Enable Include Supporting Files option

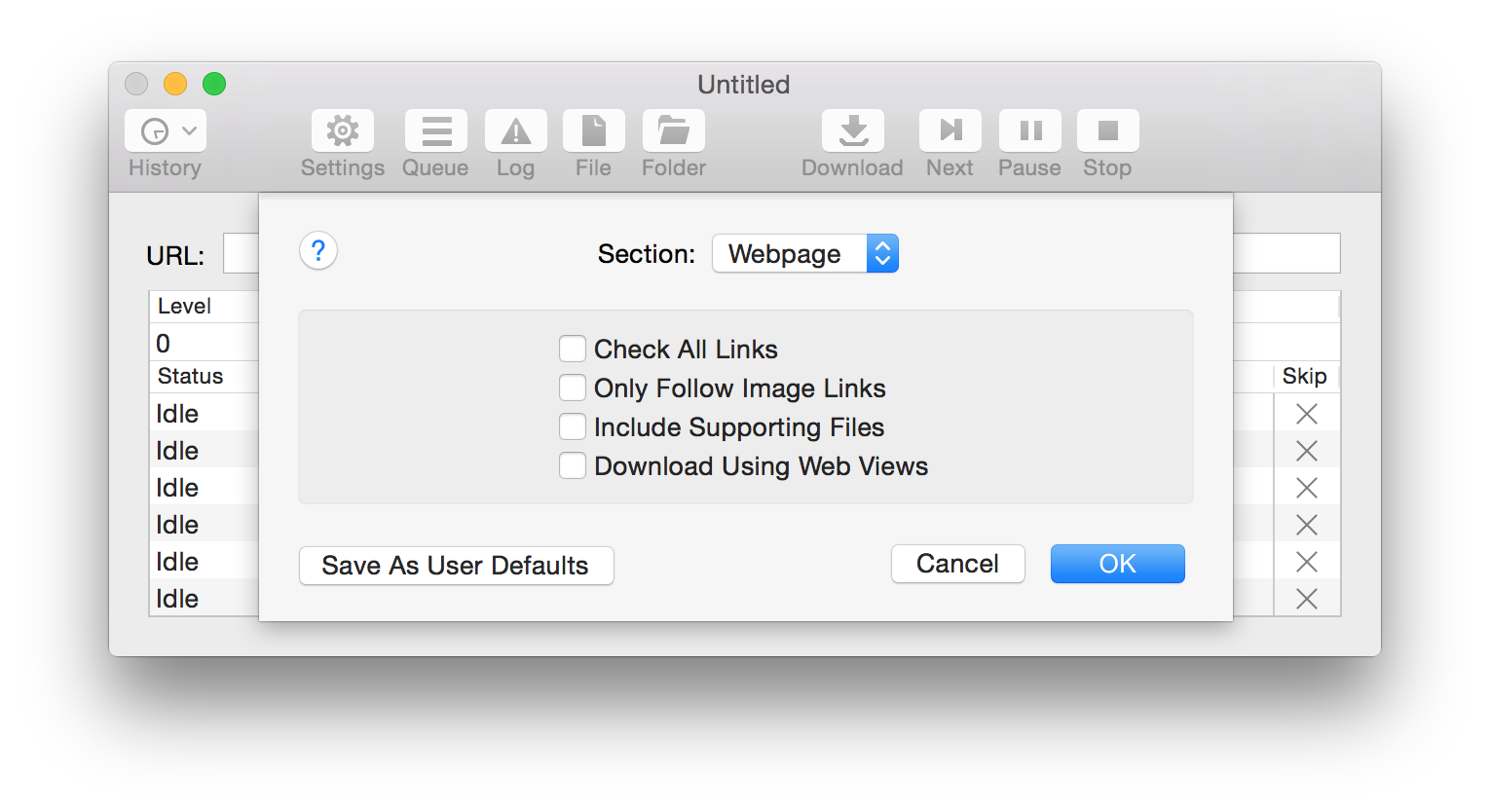coord(573,426)
